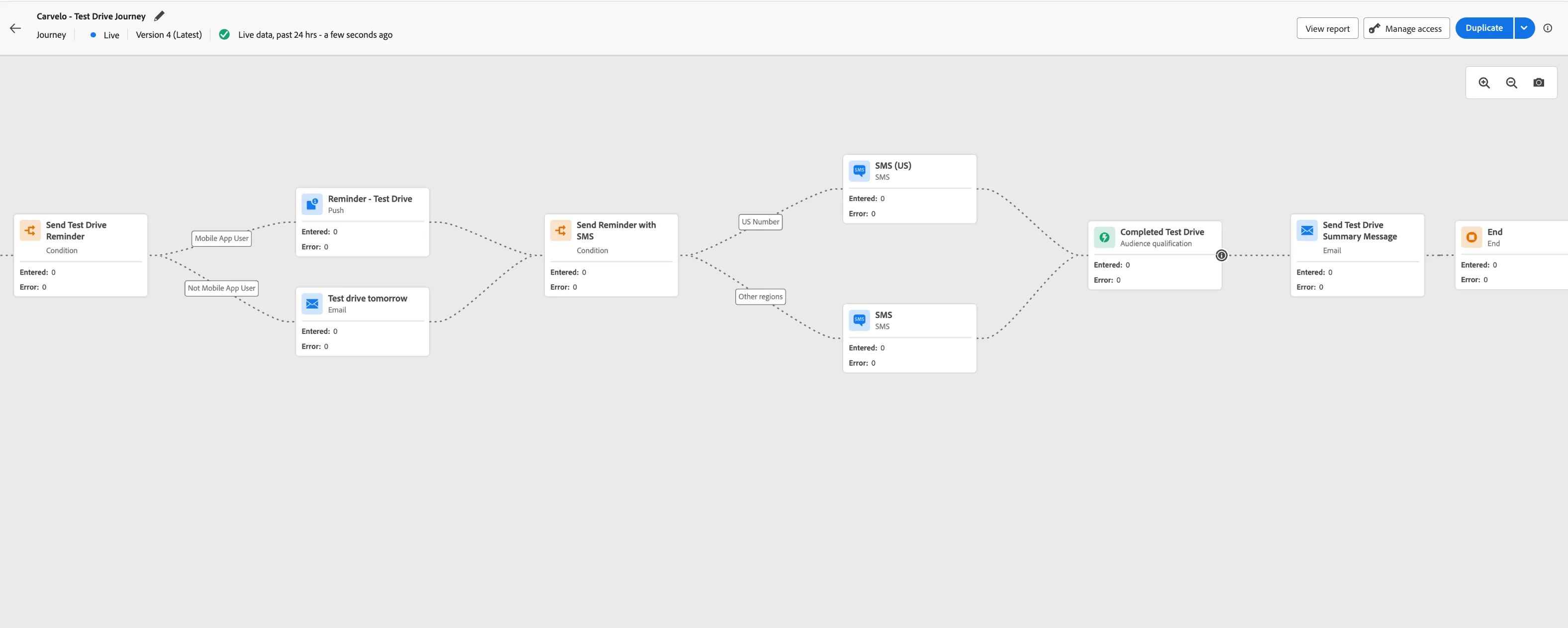Image resolution: width=1568 pixels, height=628 pixels.
Task: Select Reminder - Test Drive push icon
Action: [x=312, y=204]
